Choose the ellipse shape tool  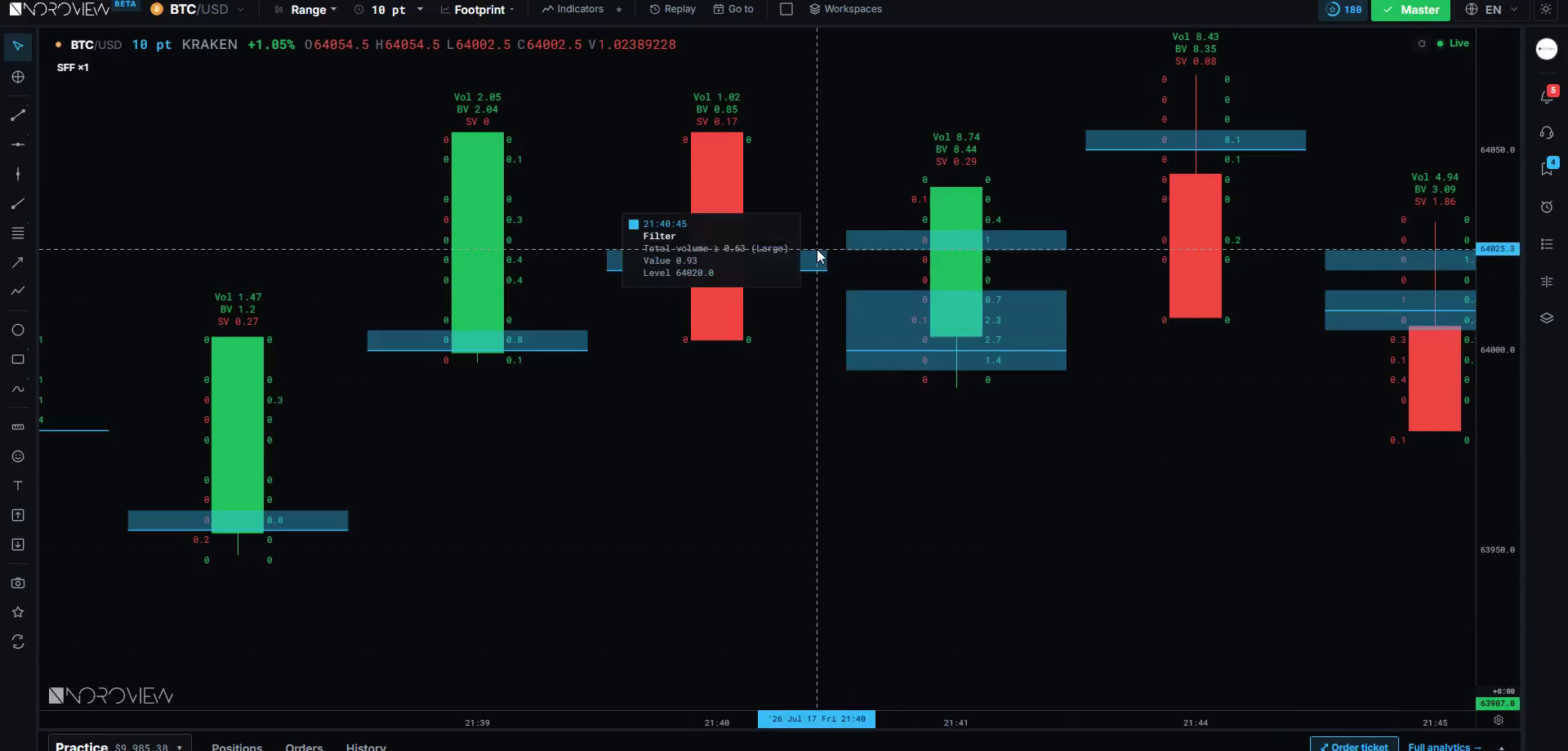18,330
